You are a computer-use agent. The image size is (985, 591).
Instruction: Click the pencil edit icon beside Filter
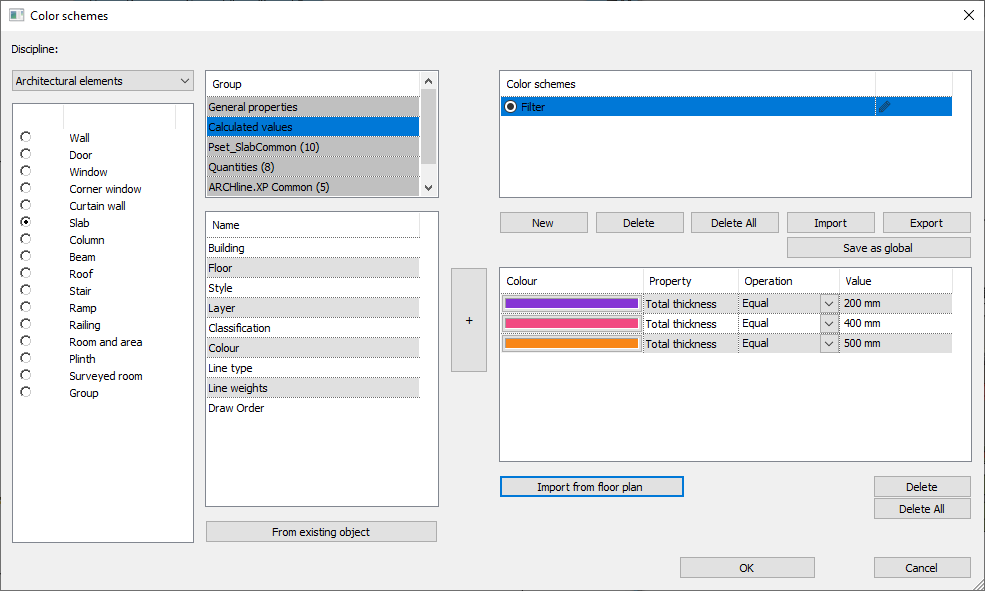pyautogui.click(x=885, y=107)
